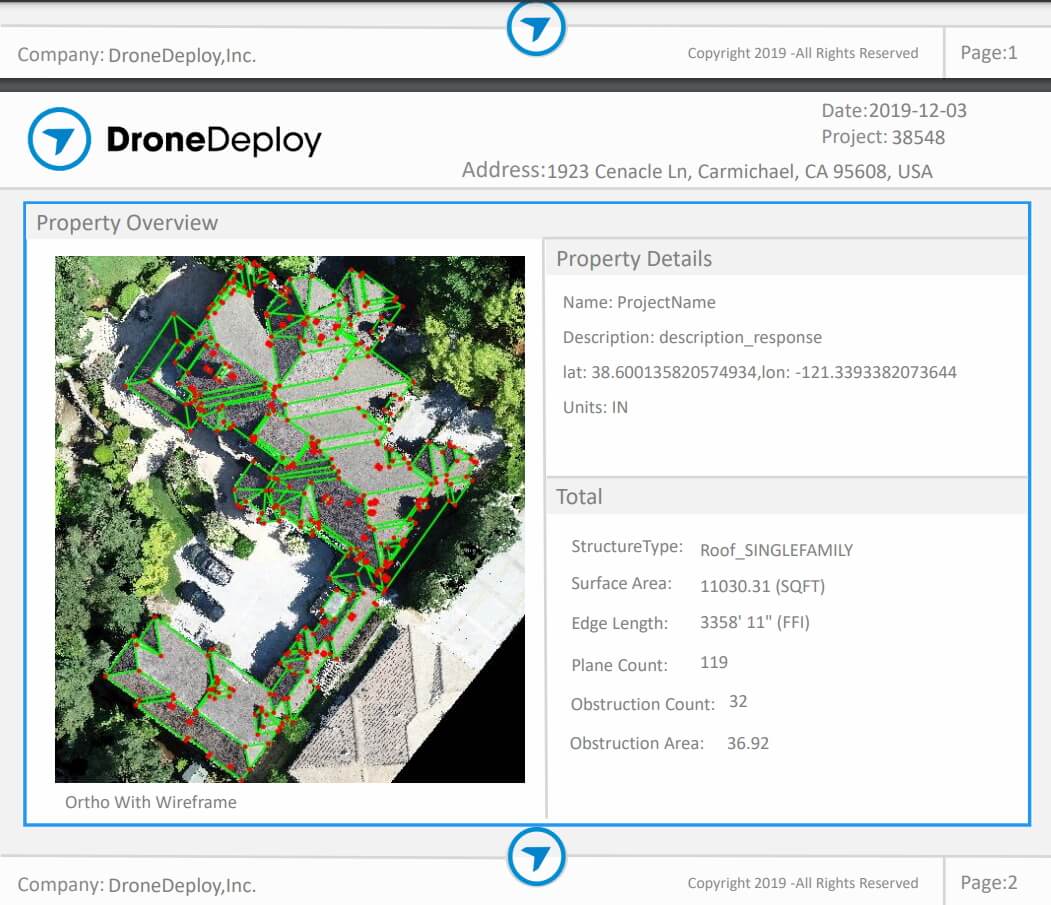The width and height of the screenshot is (1051, 905).
Task: Open the Page:1 indicator
Action: point(989,53)
